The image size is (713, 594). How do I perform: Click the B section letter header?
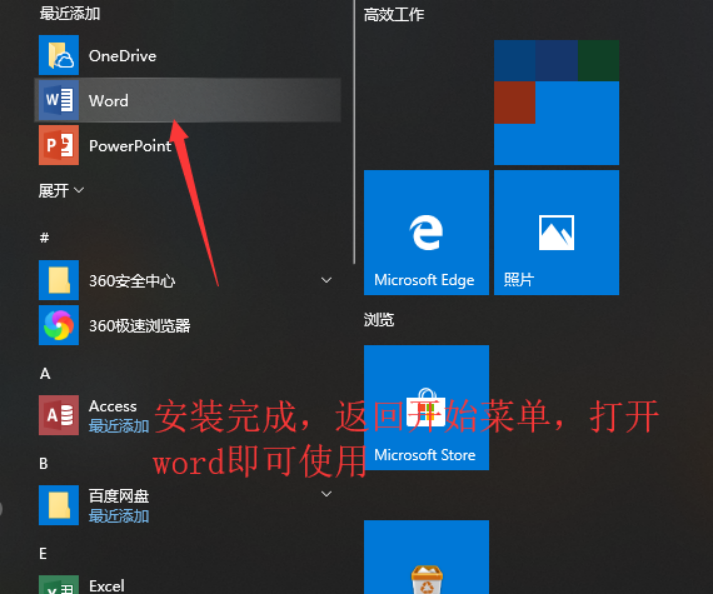tap(44, 463)
